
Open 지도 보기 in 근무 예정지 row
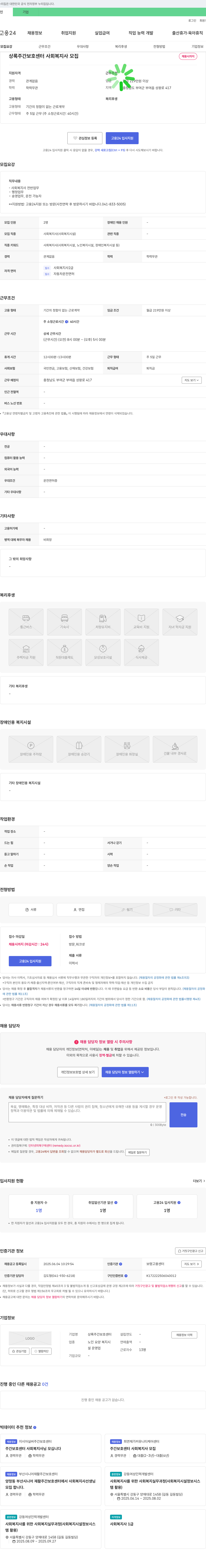pyautogui.click(x=191, y=380)
